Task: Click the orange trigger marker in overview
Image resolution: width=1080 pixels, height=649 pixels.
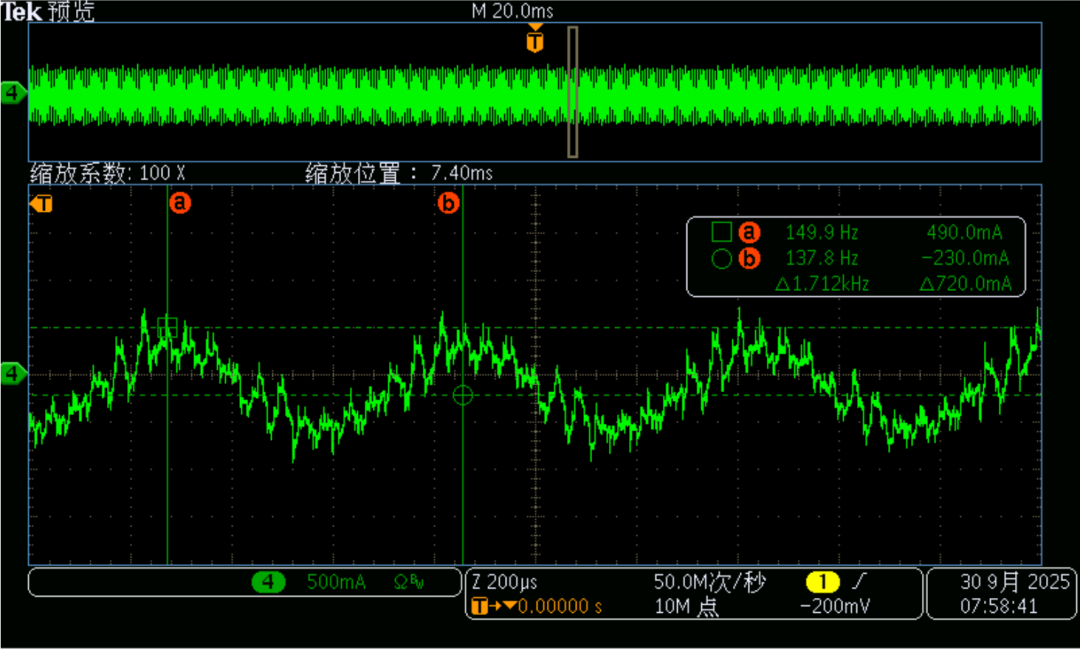Action: pos(536,42)
